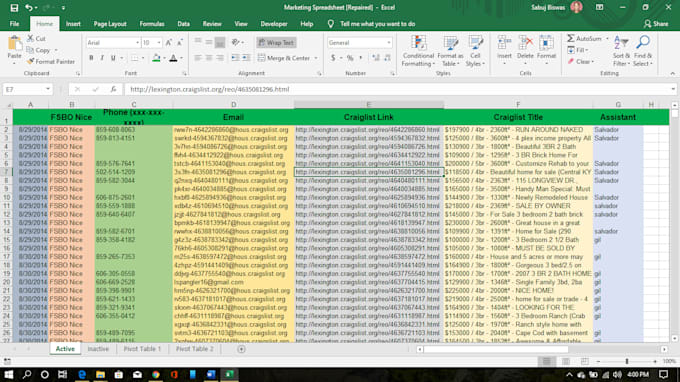Screen dimensions: 680x382
Task: Open the Number Format dropdown showing General
Action: point(389,42)
